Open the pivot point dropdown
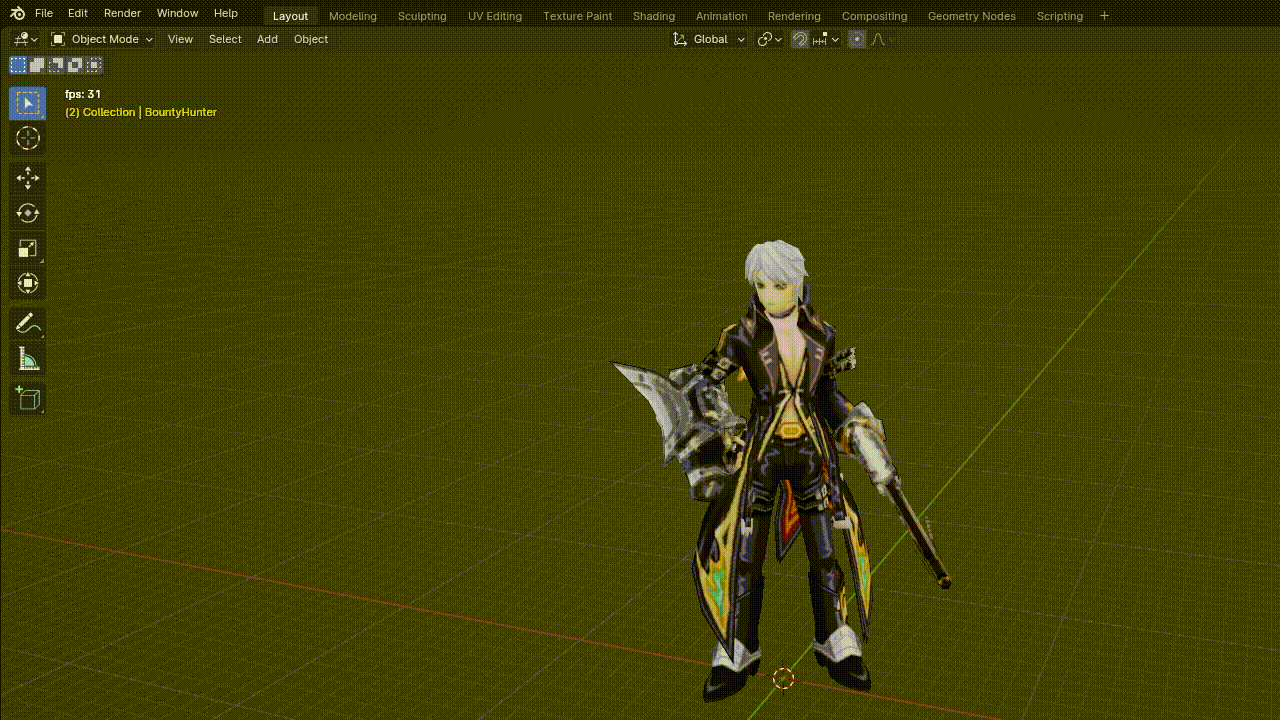 [769, 39]
